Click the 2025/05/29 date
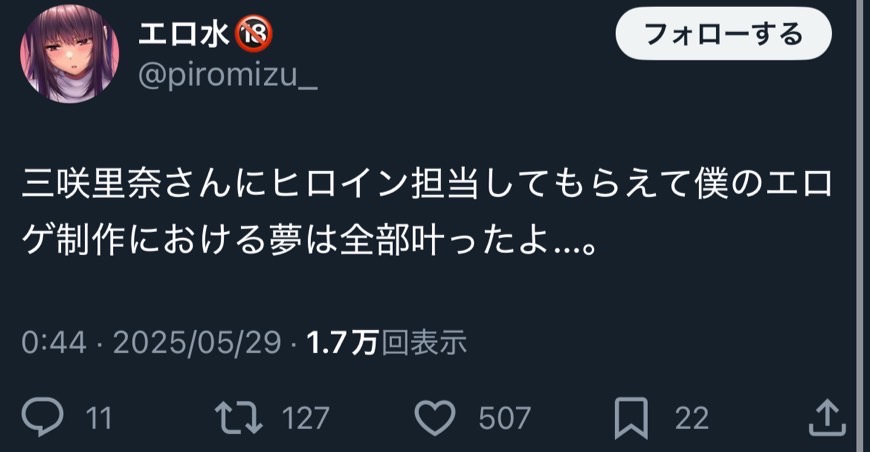The image size is (870, 452). point(198,342)
